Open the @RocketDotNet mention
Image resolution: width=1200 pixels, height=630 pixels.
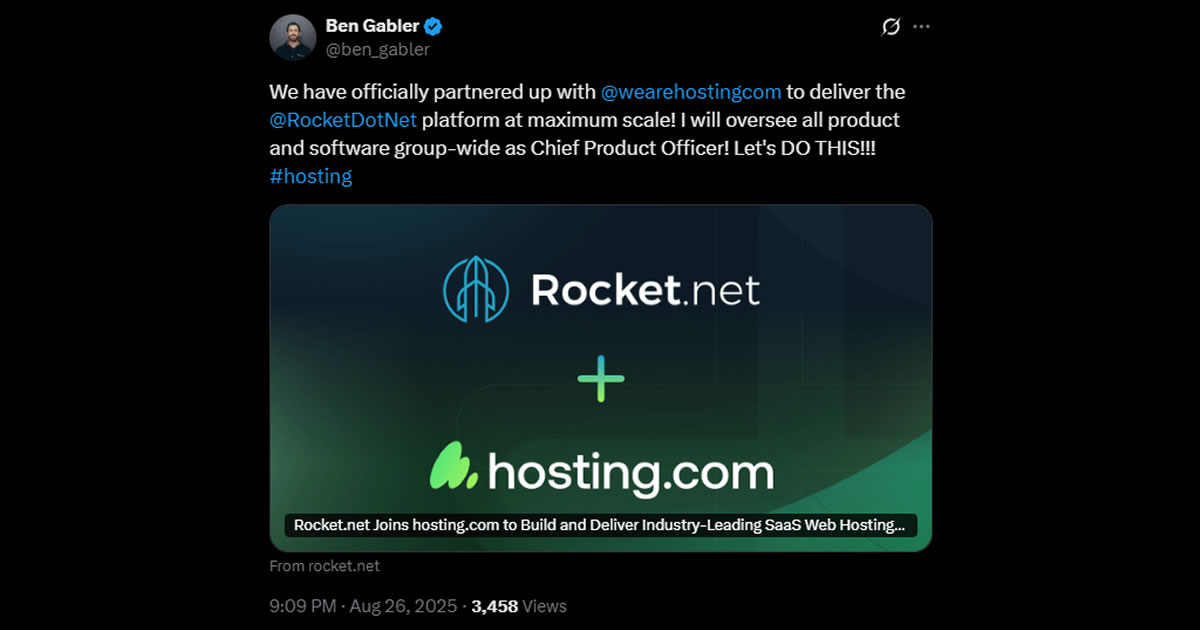(x=343, y=120)
